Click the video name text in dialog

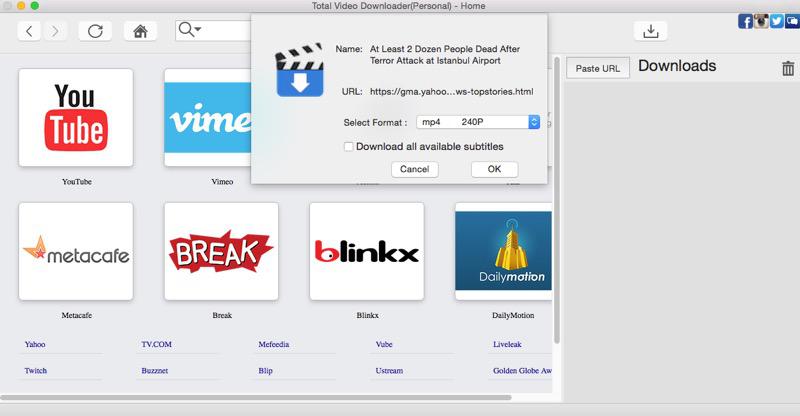click(444, 55)
